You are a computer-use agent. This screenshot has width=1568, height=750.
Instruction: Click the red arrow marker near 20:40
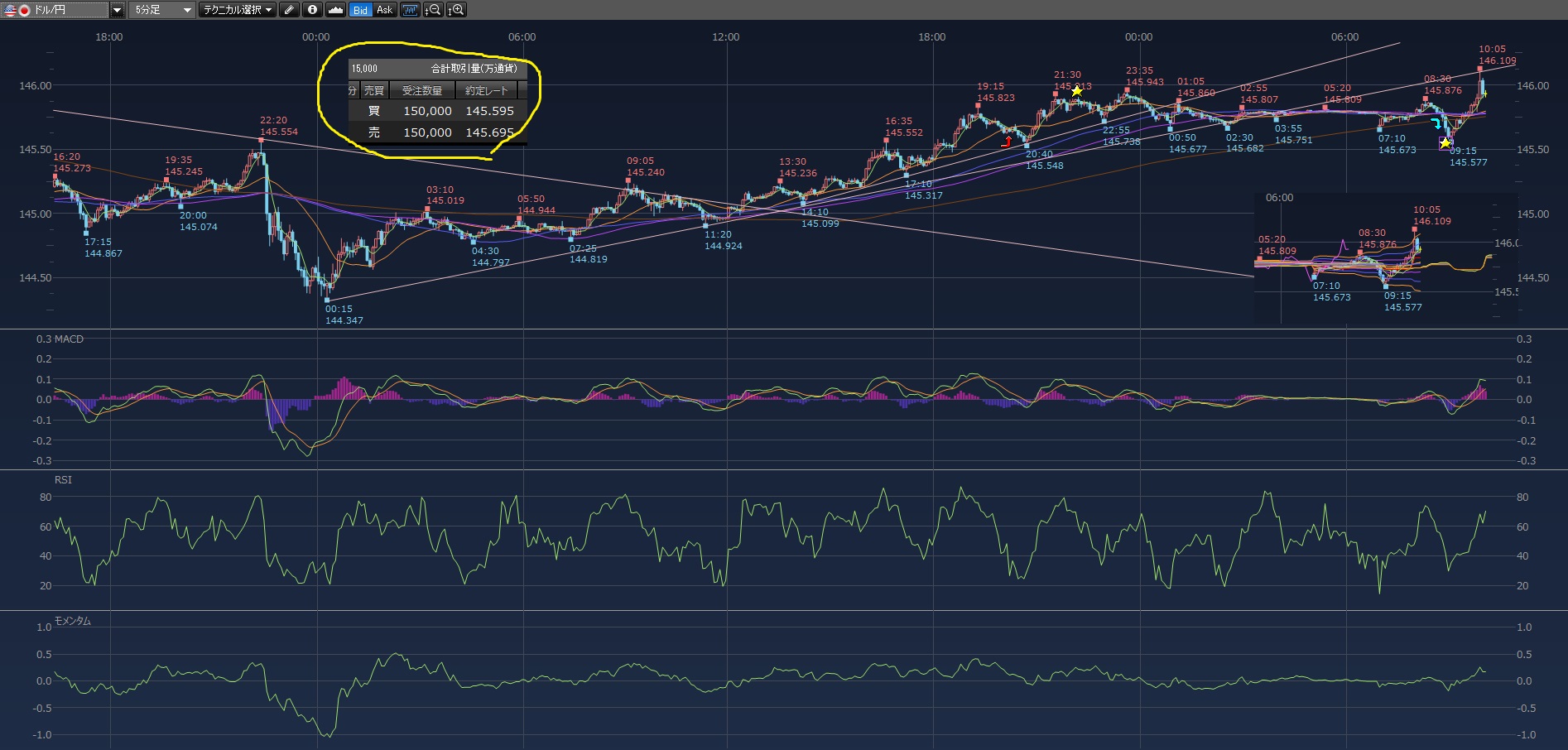tap(1007, 142)
